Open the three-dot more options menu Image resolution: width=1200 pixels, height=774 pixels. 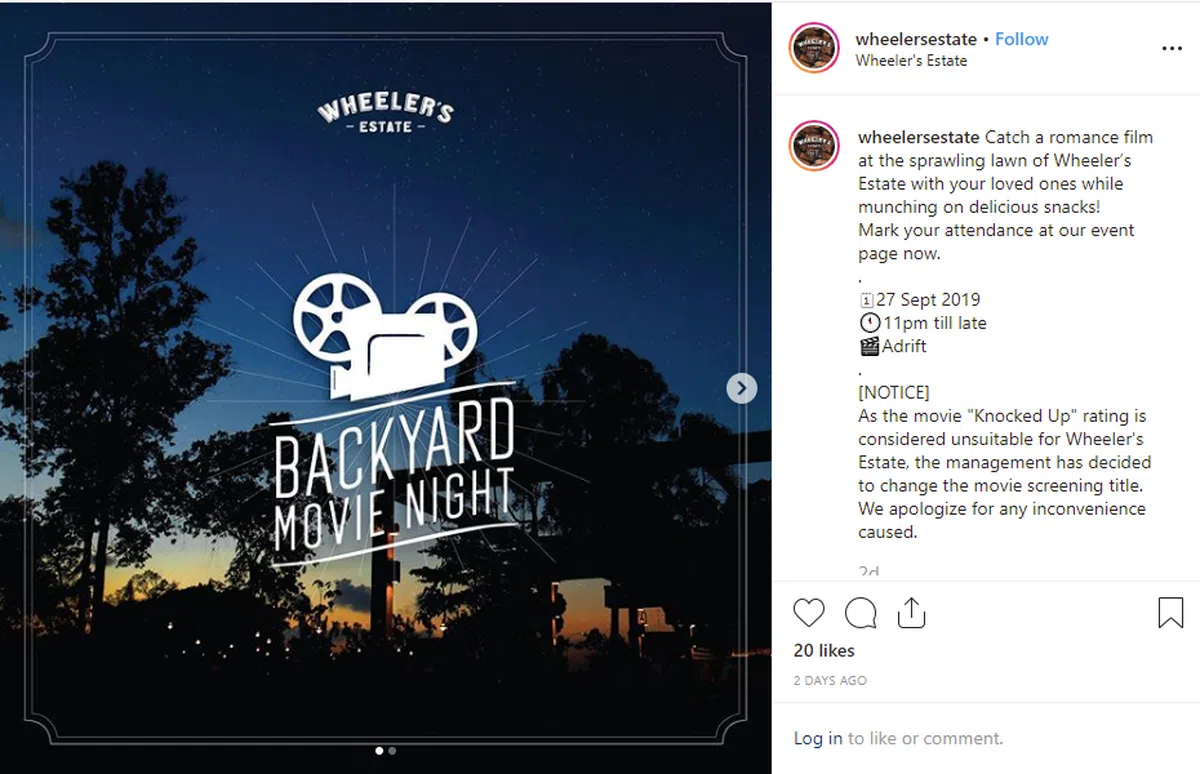click(1172, 48)
